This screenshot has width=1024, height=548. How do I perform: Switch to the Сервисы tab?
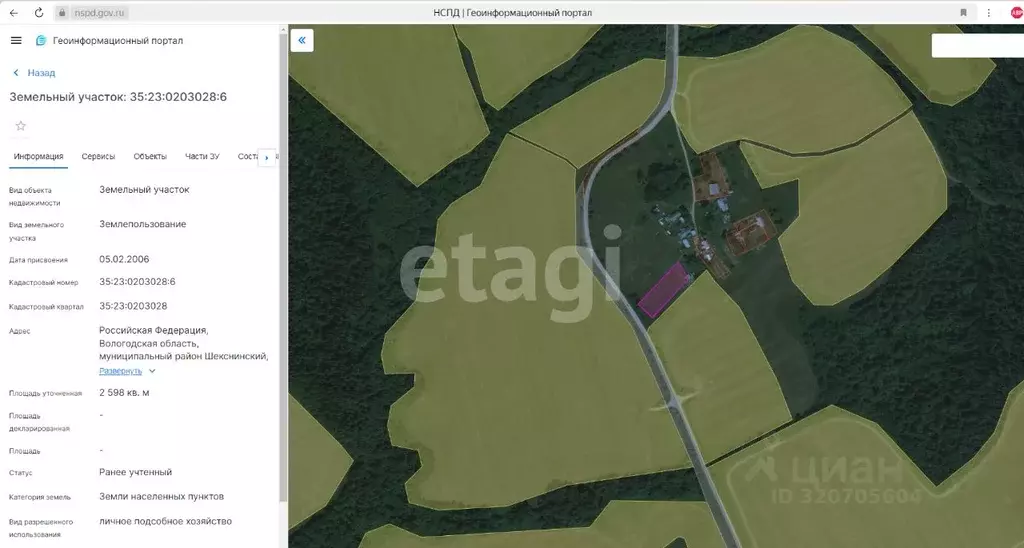98,157
